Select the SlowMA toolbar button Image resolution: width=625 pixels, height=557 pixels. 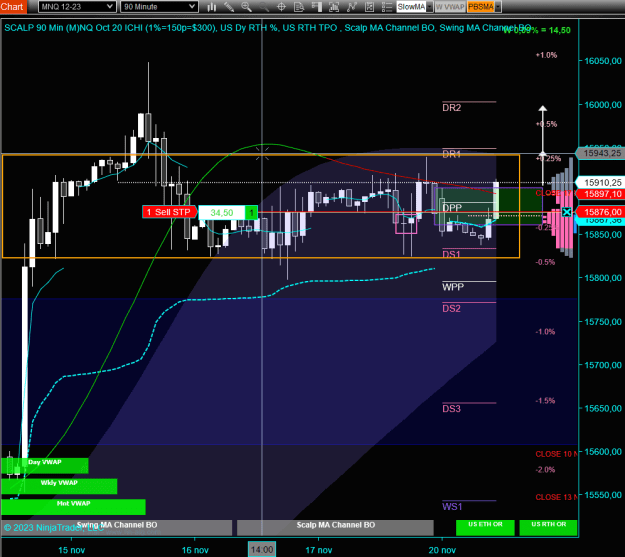(411, 7)
